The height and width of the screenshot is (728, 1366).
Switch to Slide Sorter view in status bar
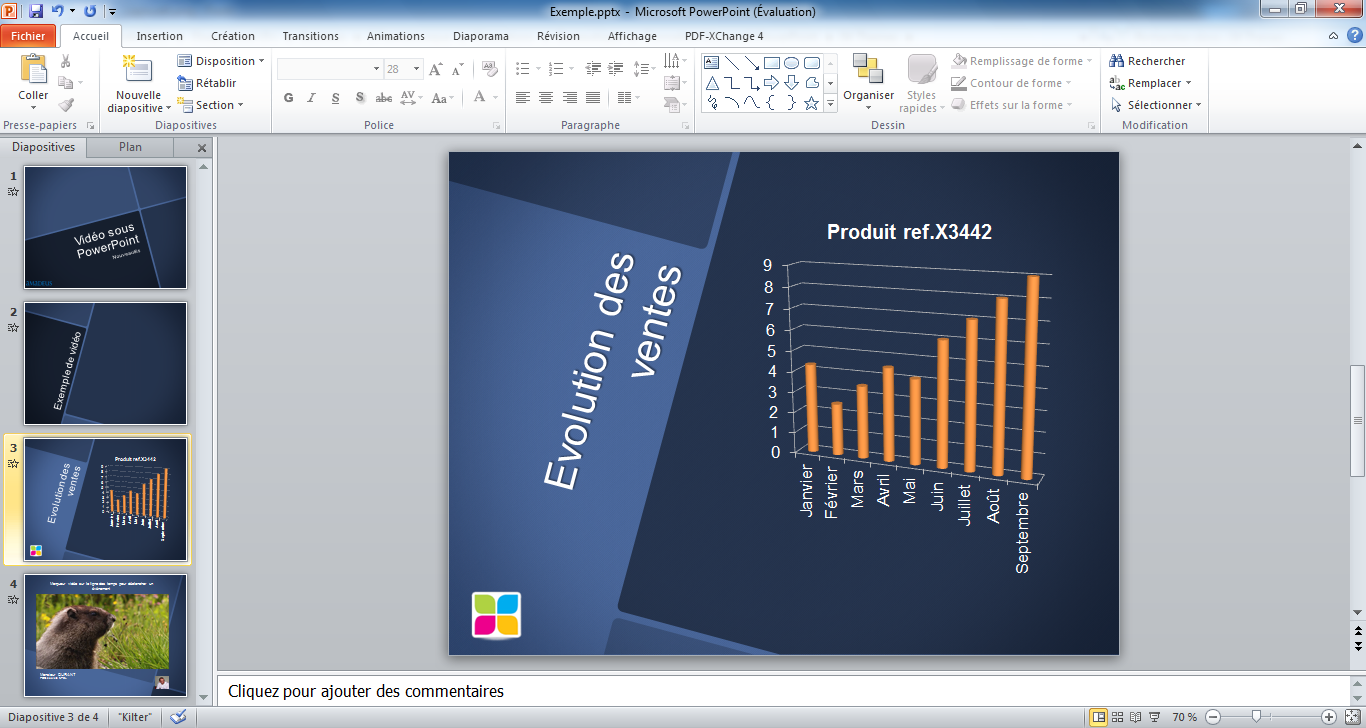pos(1119,716)
